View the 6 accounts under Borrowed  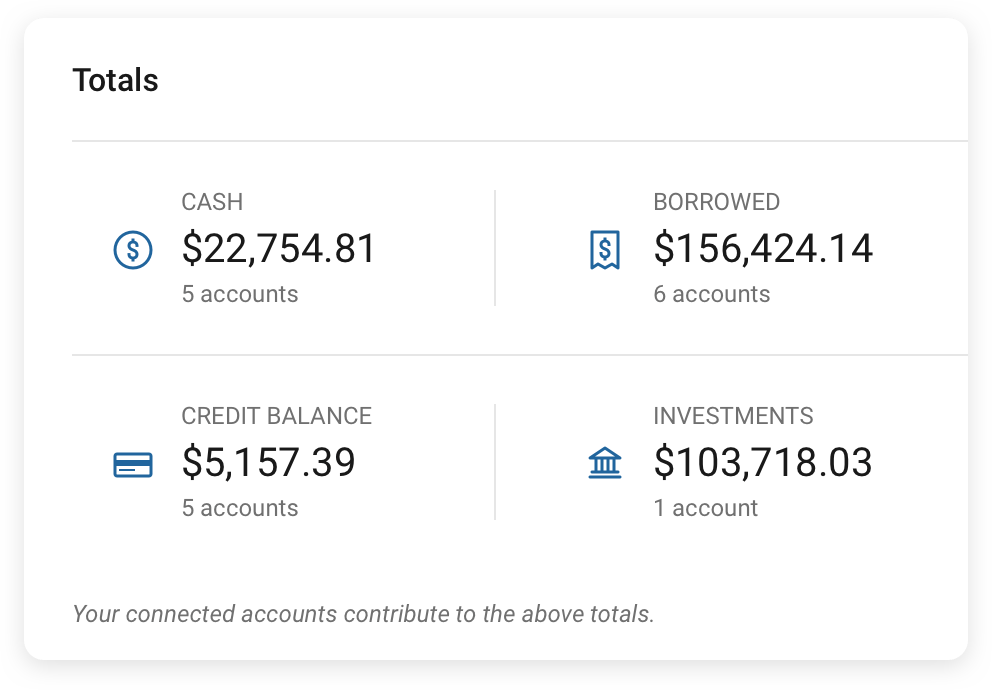(712, 294)
